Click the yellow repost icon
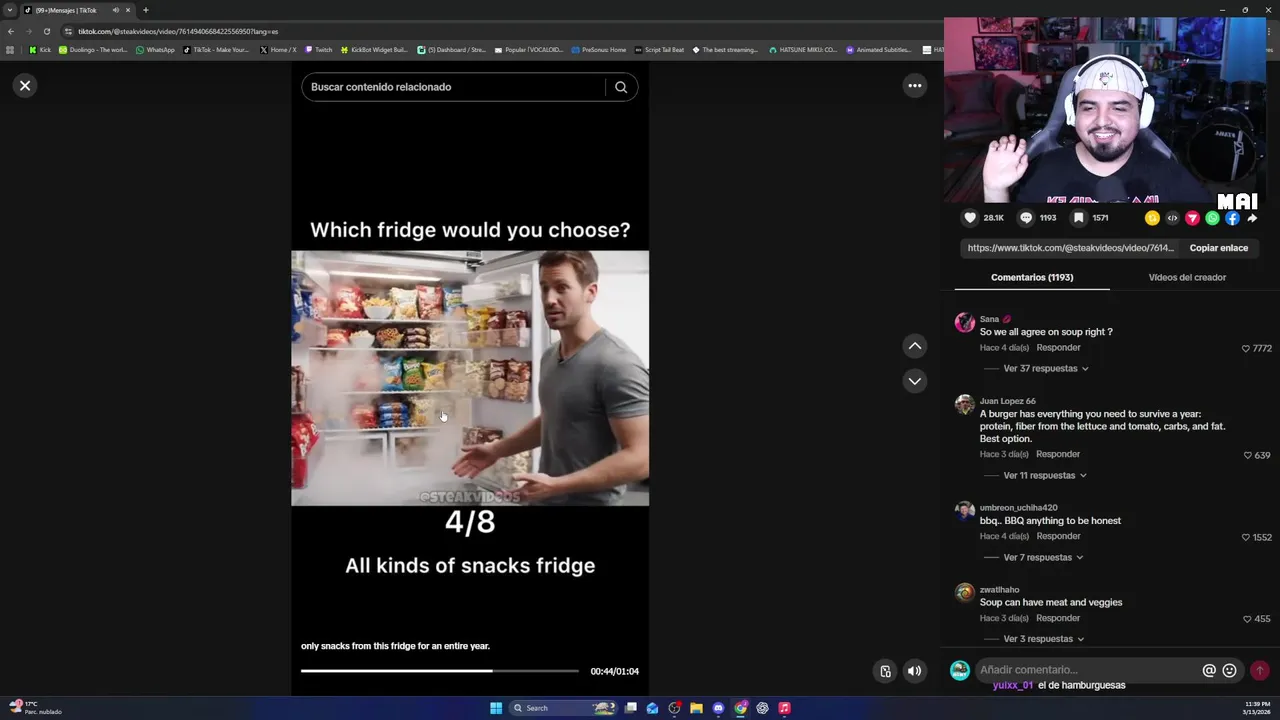The width and height of the screenshot is (1280, 720). coord(1152,218)
